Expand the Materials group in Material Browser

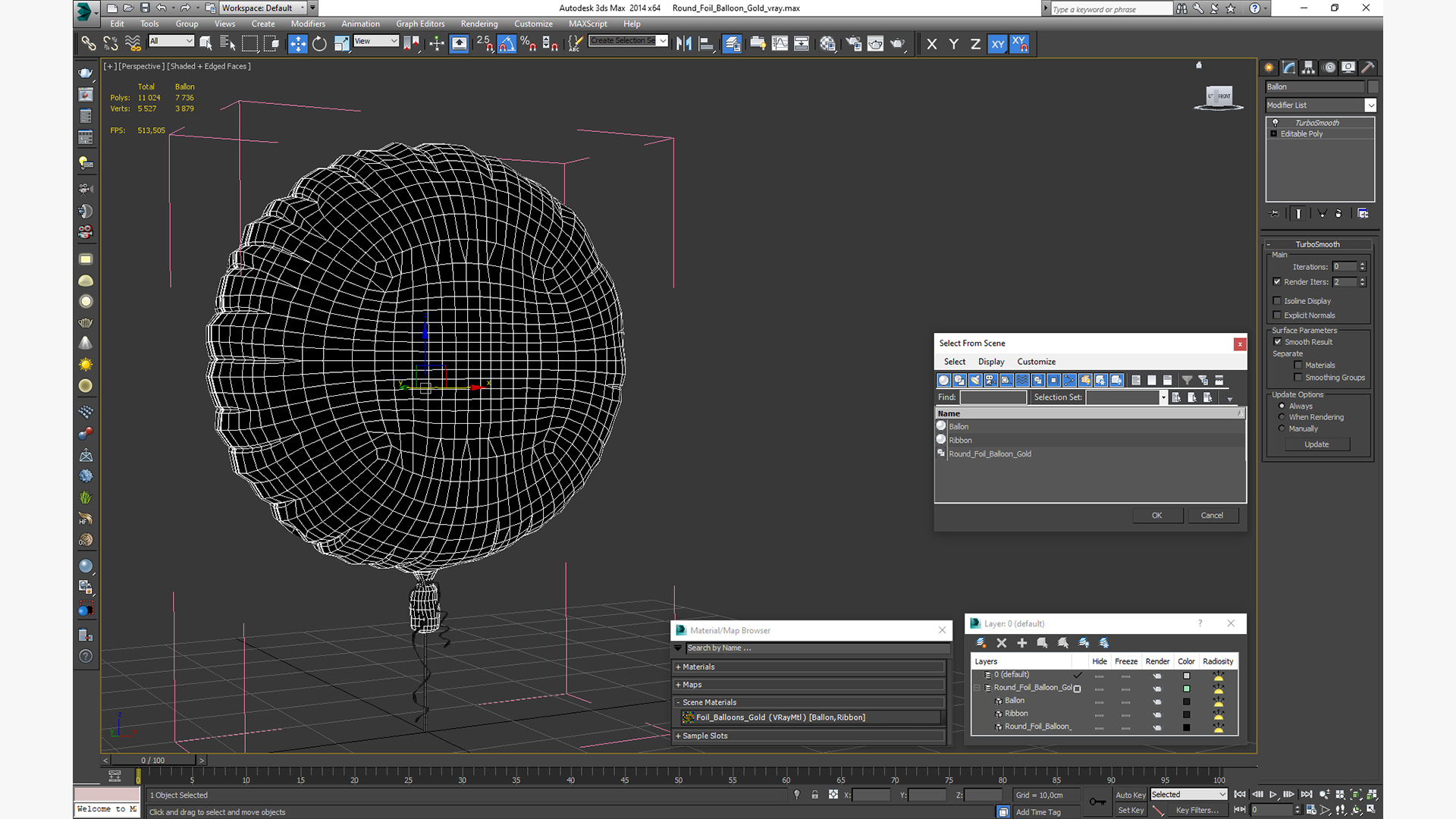pos(809,667)
